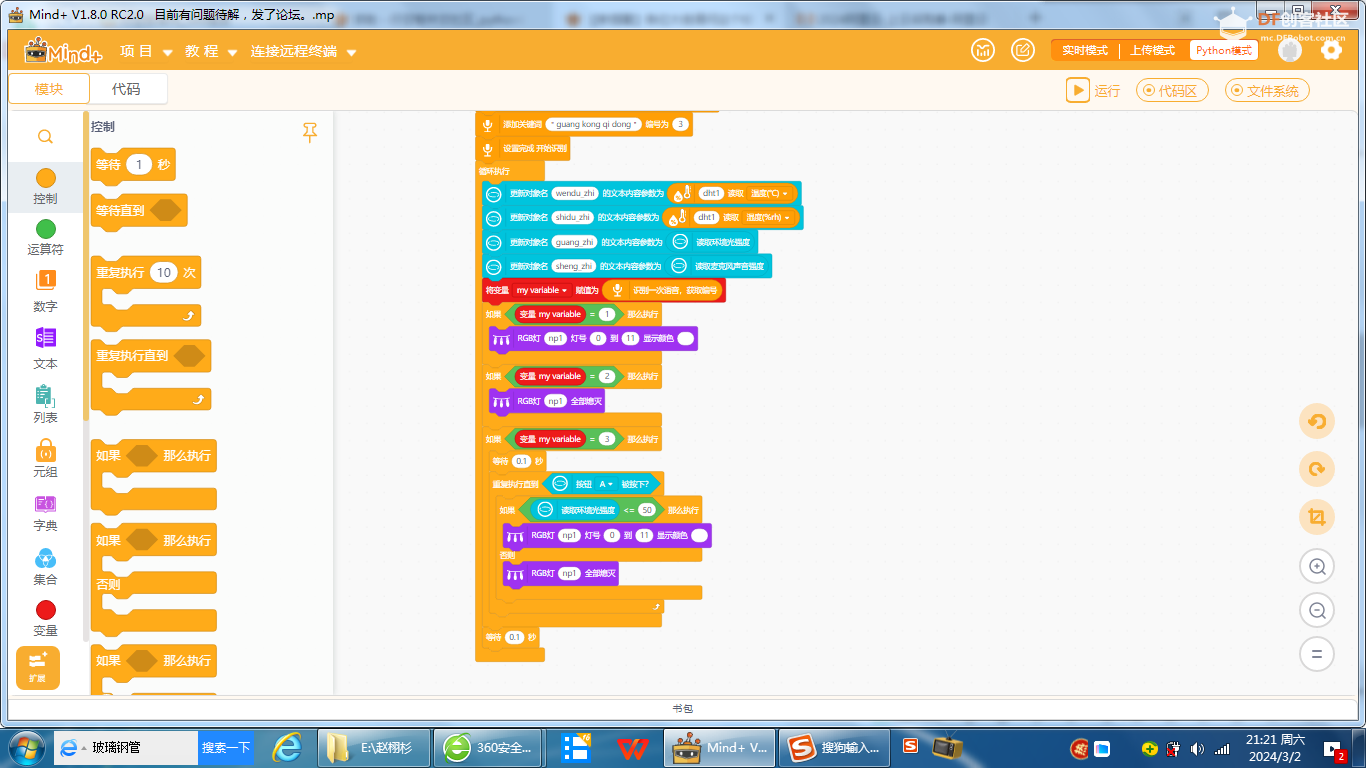Edit the sheng_zhi object name field
The height and width of the screenshot is (768, 1366).
574,266
